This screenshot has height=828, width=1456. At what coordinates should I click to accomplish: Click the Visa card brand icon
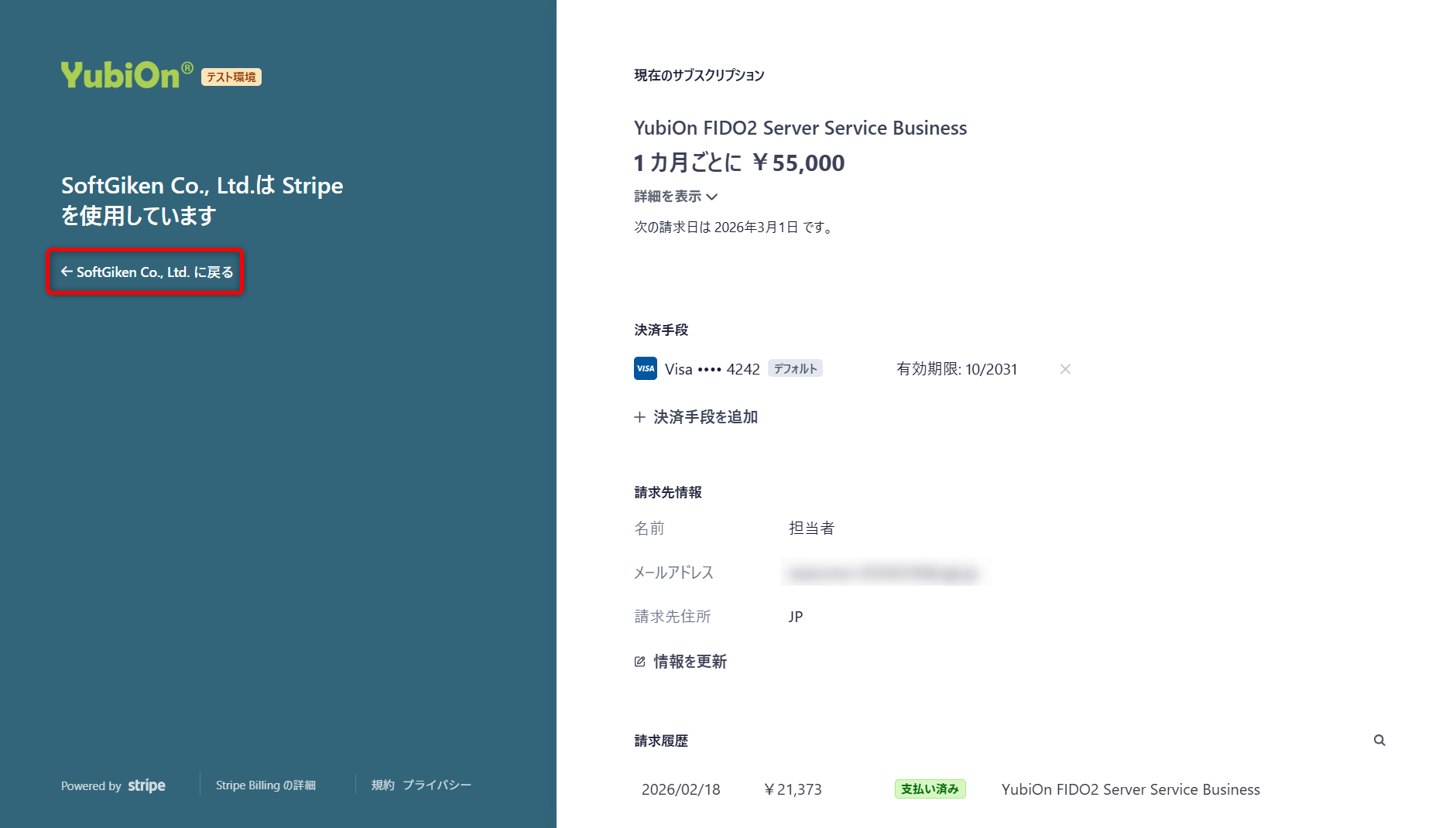click(645, 368)
